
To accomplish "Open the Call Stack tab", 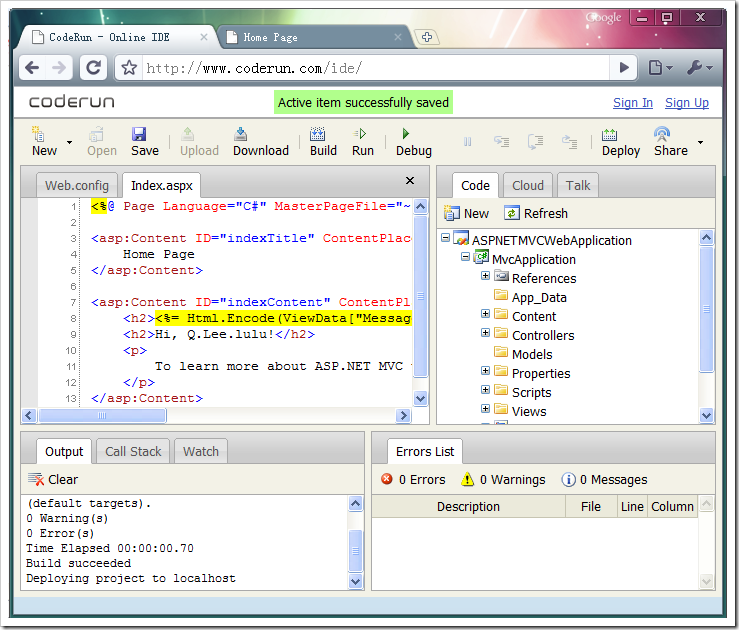I will coord(133,451).
